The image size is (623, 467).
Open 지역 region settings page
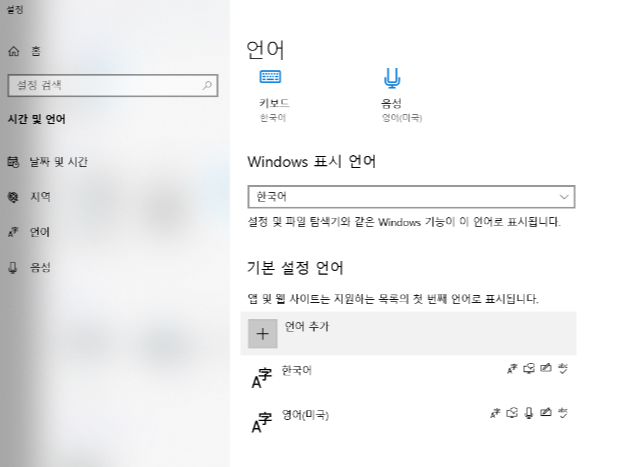point(29,197)
